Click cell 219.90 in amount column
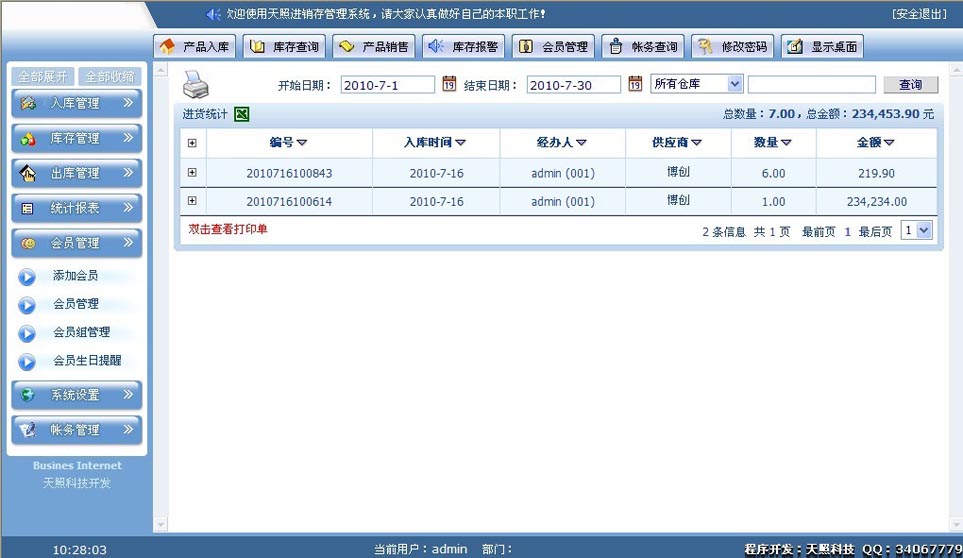Image resolution: width=963 pixels, height=558 pixels. pos(876,173)
